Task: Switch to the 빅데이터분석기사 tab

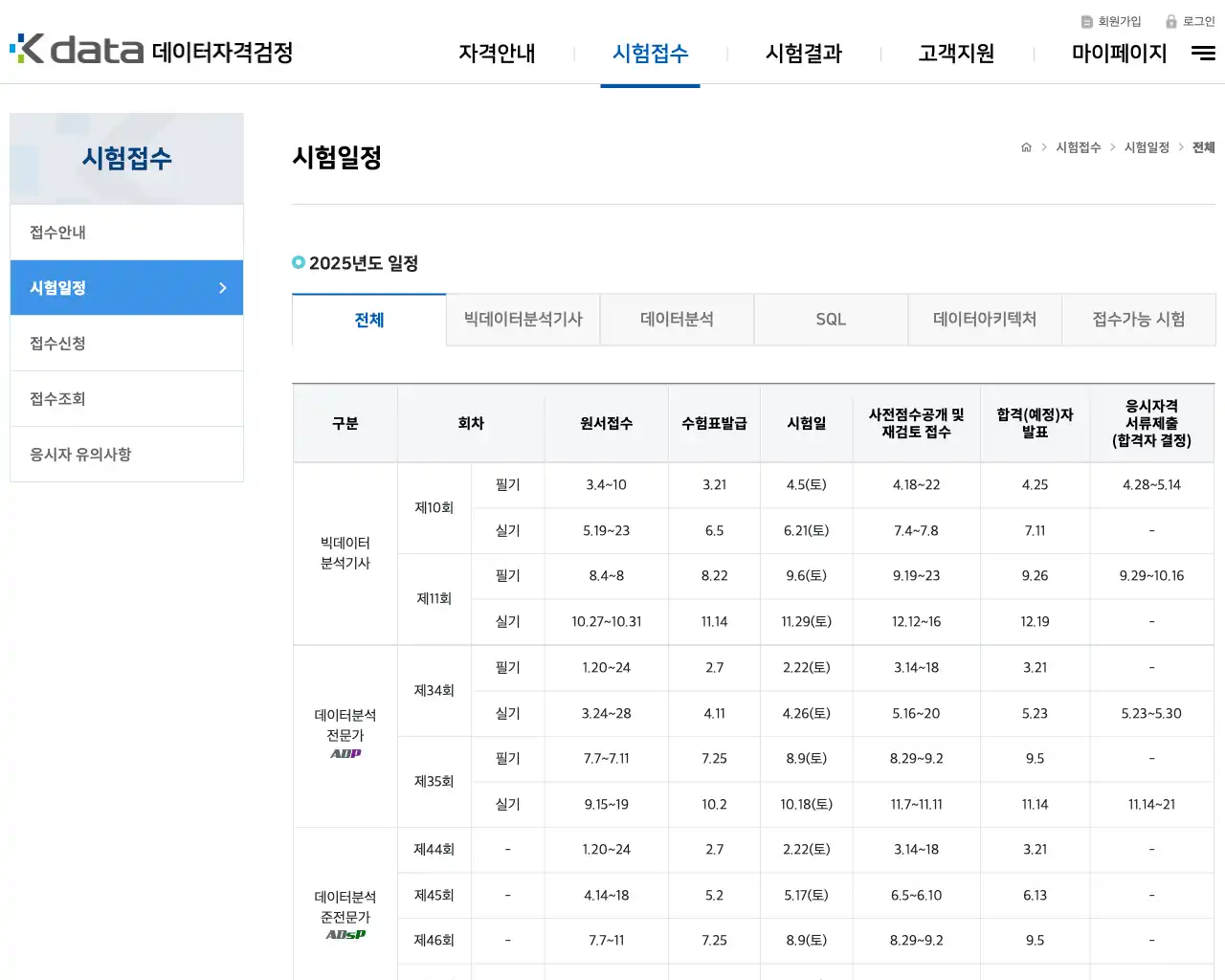Action: coord(523,320)
